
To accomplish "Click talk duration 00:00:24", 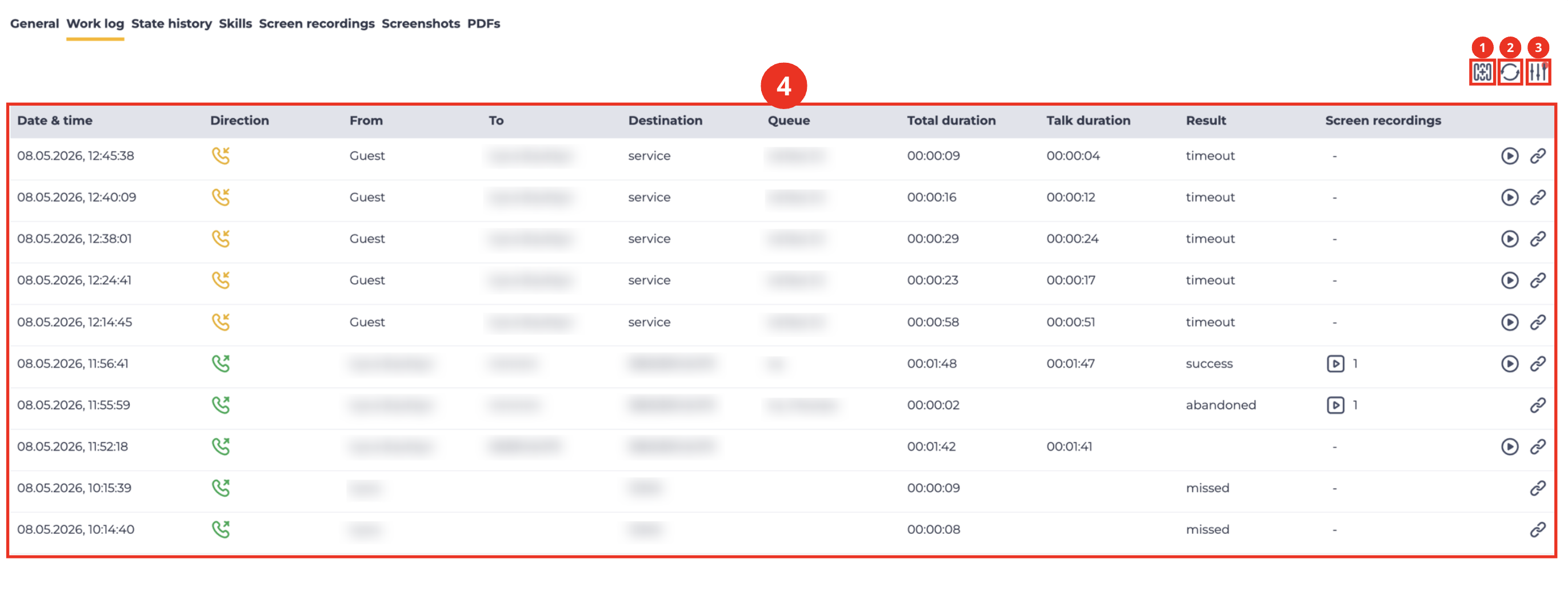I will pyautogui.click(x=1073, y=239).
